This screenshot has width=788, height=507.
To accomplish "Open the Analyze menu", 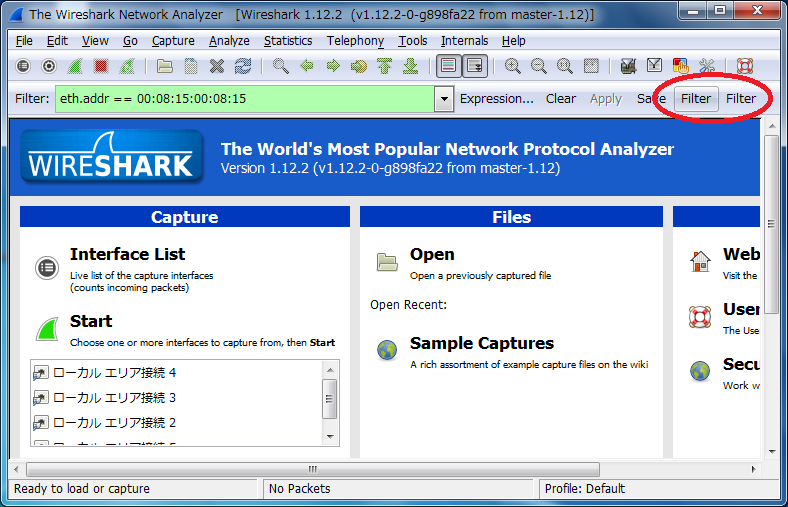I will click(x=229, y=41).
